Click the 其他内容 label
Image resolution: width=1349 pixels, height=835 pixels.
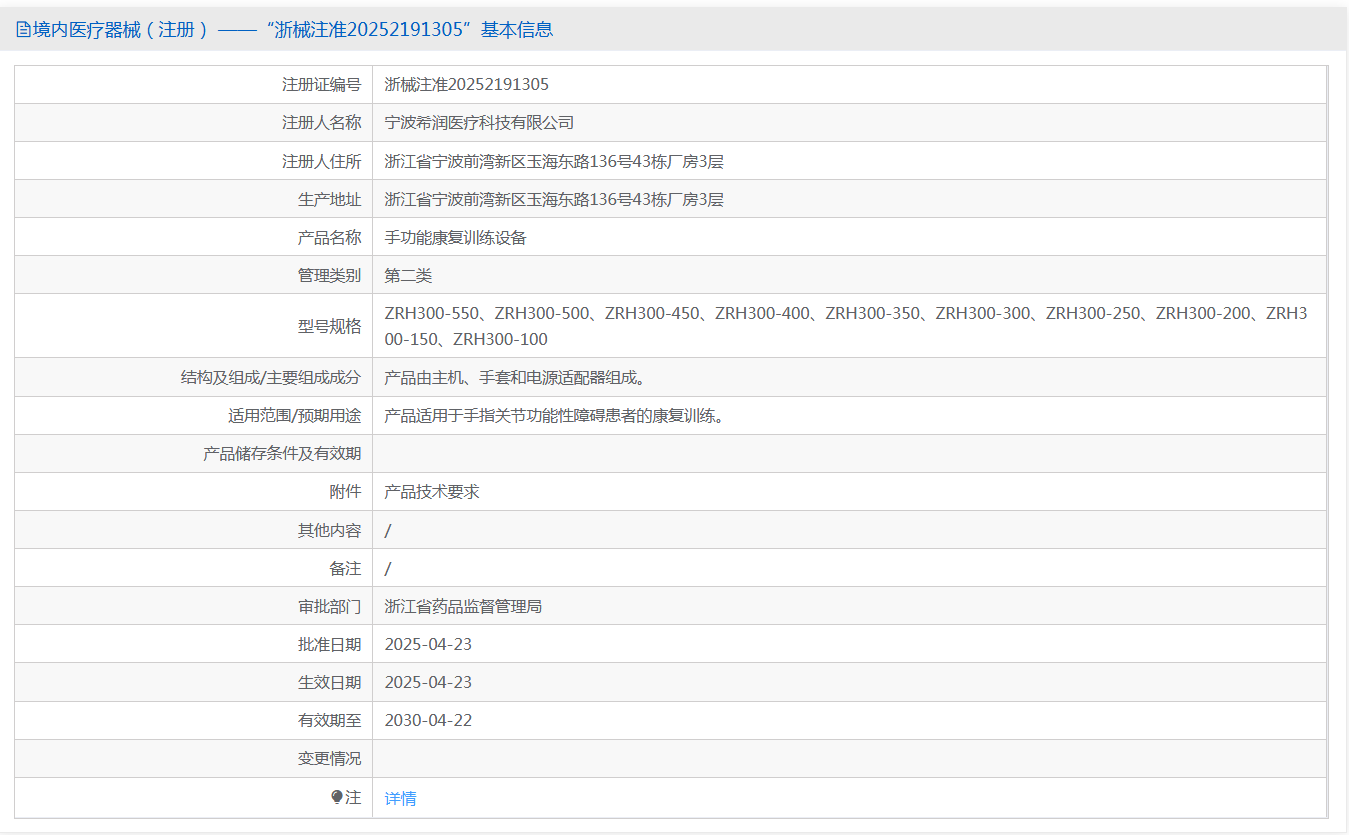tap(329, 530)
